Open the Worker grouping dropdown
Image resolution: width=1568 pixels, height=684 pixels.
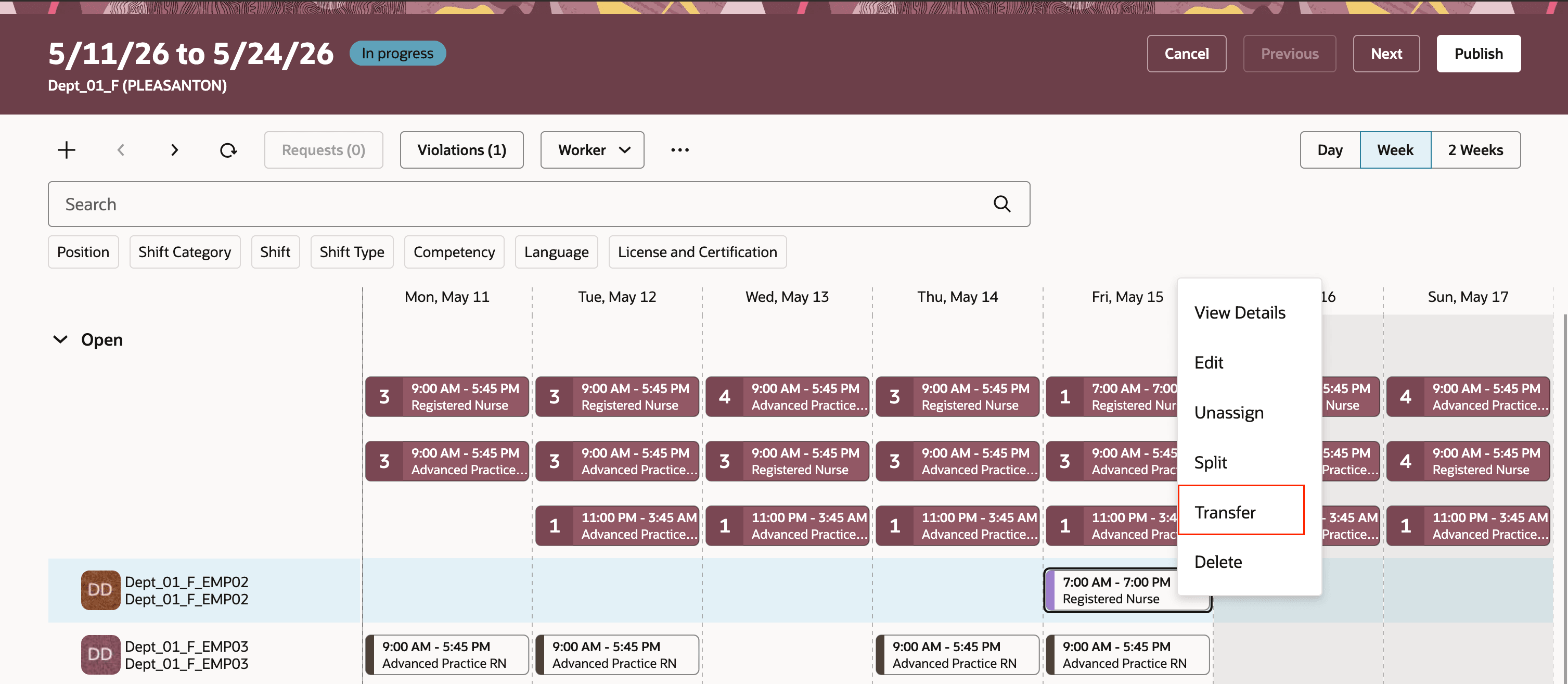(x=591, y=150)
